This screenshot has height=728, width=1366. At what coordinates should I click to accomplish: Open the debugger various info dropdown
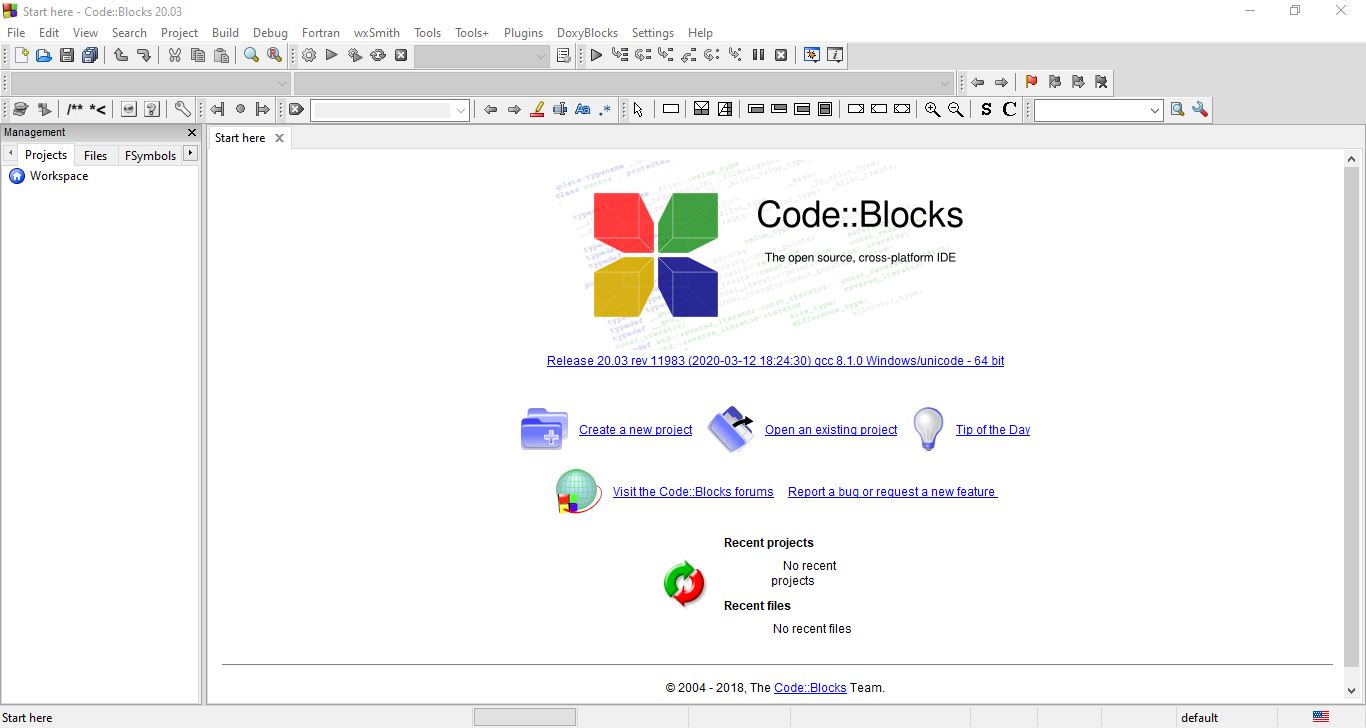[x=835, y=56]
